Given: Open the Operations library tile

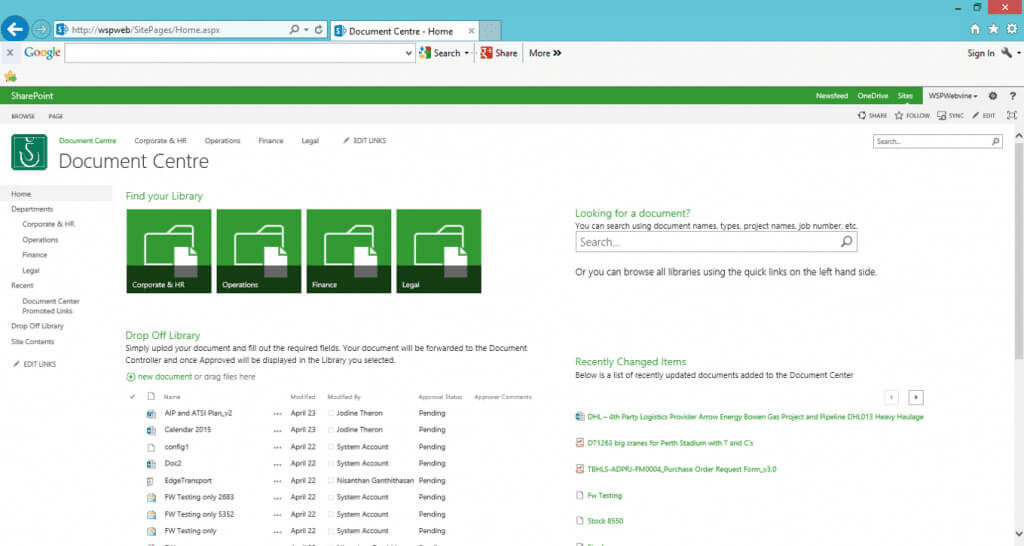Looking at the screenshot, I should pos(259,251).
